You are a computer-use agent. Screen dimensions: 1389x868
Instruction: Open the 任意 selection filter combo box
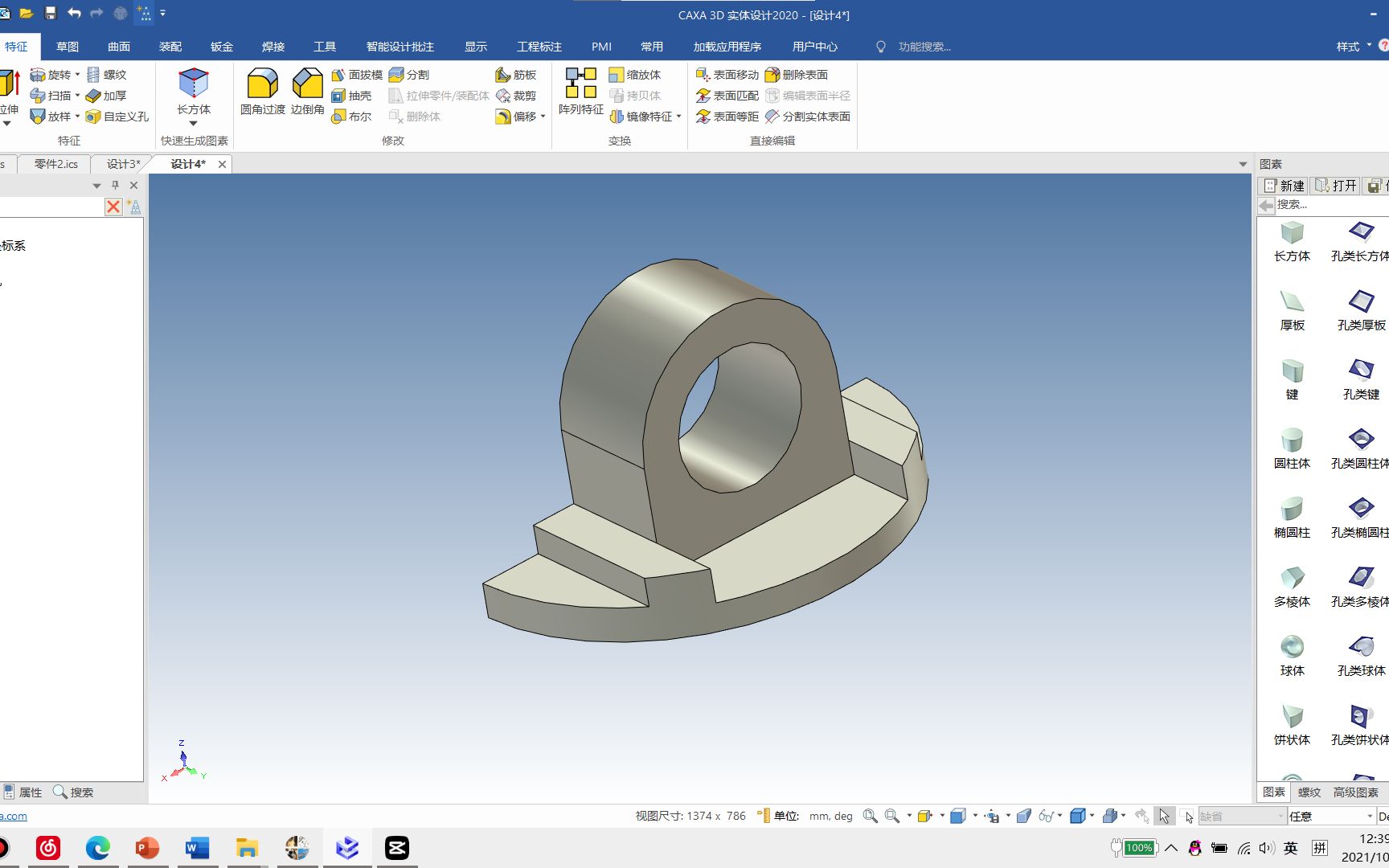tap(1331, 816)
